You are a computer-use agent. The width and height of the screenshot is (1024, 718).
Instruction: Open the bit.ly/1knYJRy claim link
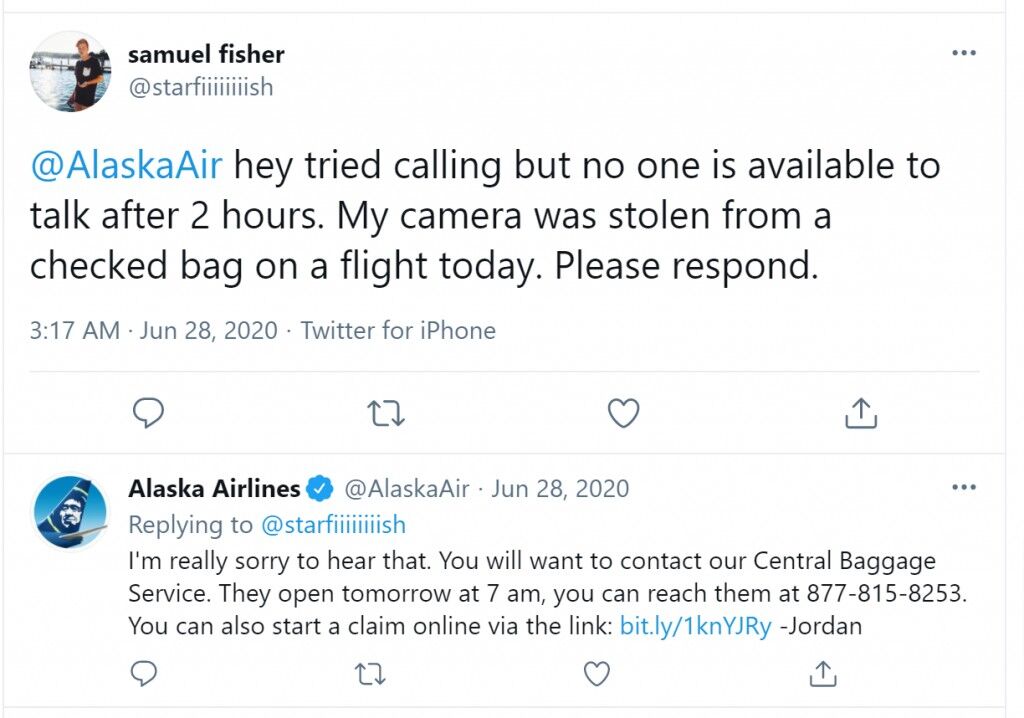696,626
